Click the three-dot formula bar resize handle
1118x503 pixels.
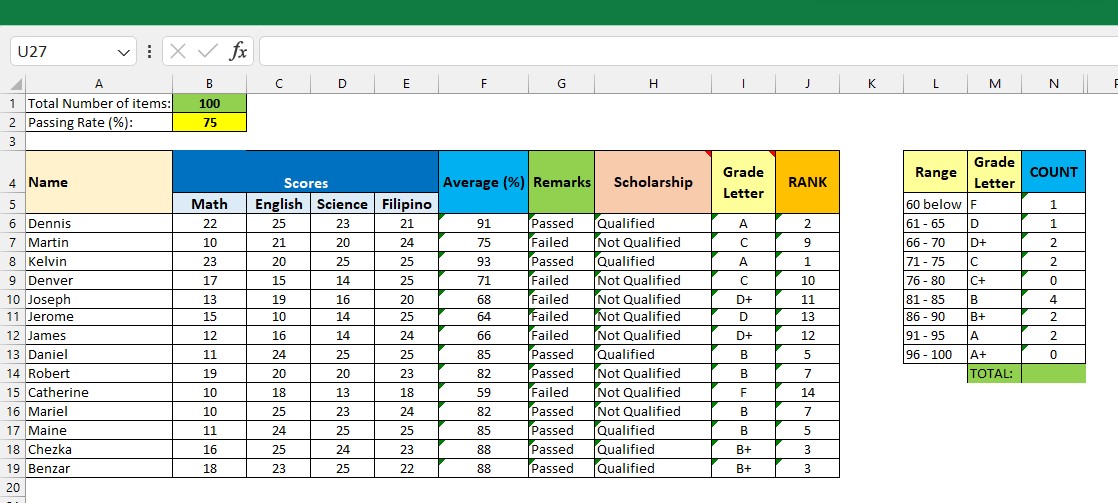pos(150,51)
